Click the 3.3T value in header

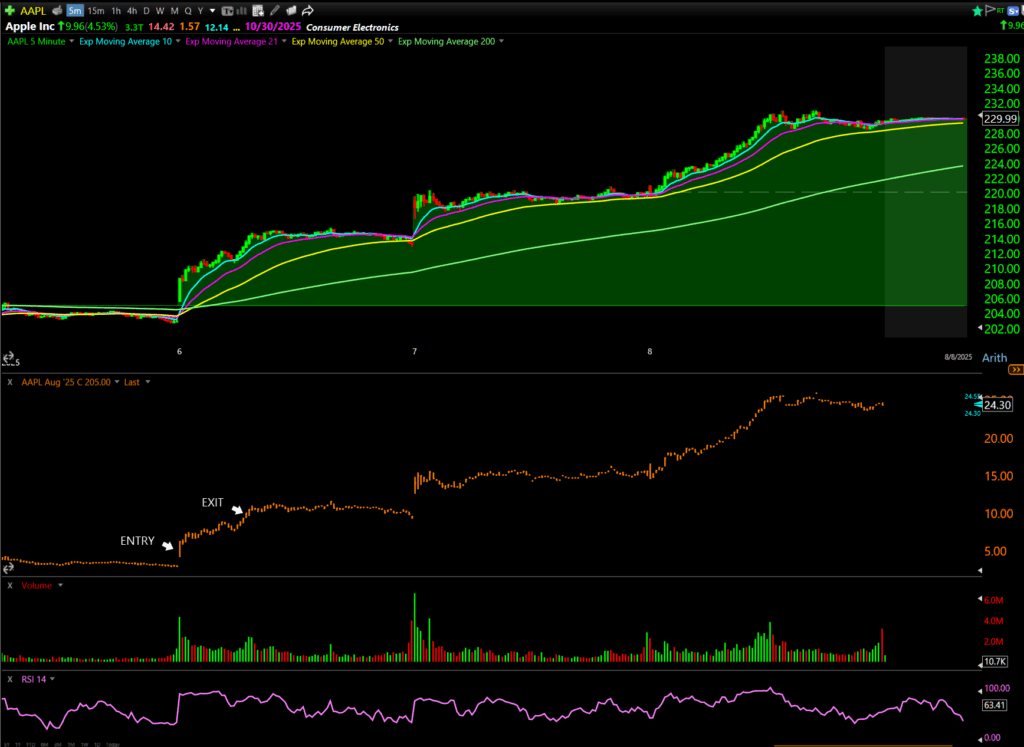(134, 27)
